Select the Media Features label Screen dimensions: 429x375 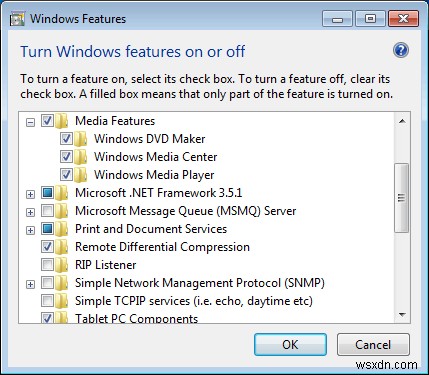coord(115,121)
